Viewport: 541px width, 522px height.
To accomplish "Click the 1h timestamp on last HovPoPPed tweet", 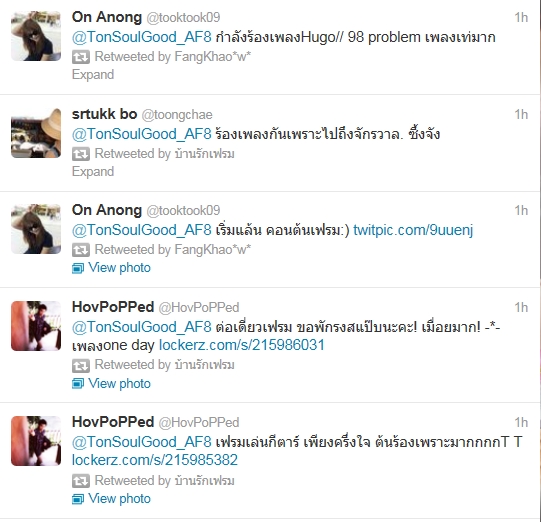I will [521, 422].
